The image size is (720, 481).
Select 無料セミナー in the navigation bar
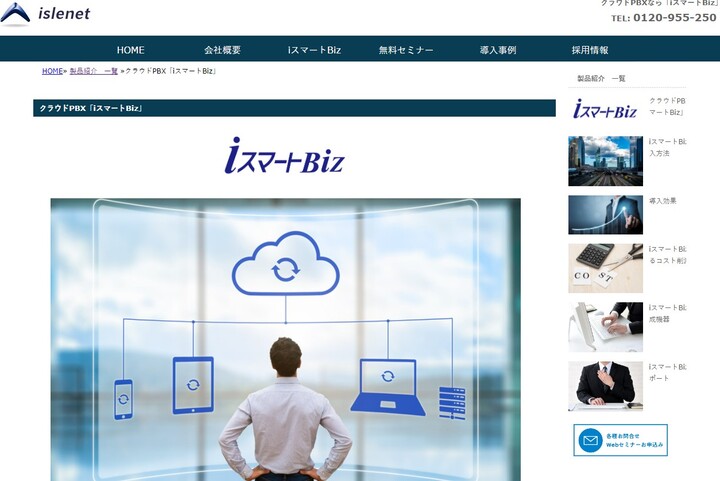point(406,50)
